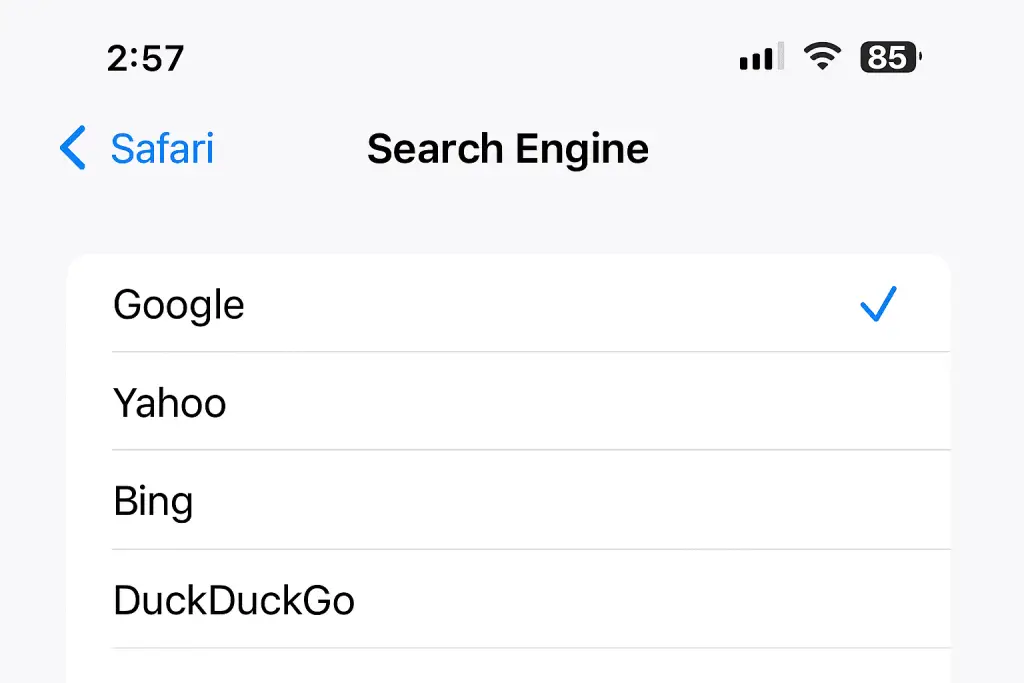Go back via the Safari label

point(162,149)
